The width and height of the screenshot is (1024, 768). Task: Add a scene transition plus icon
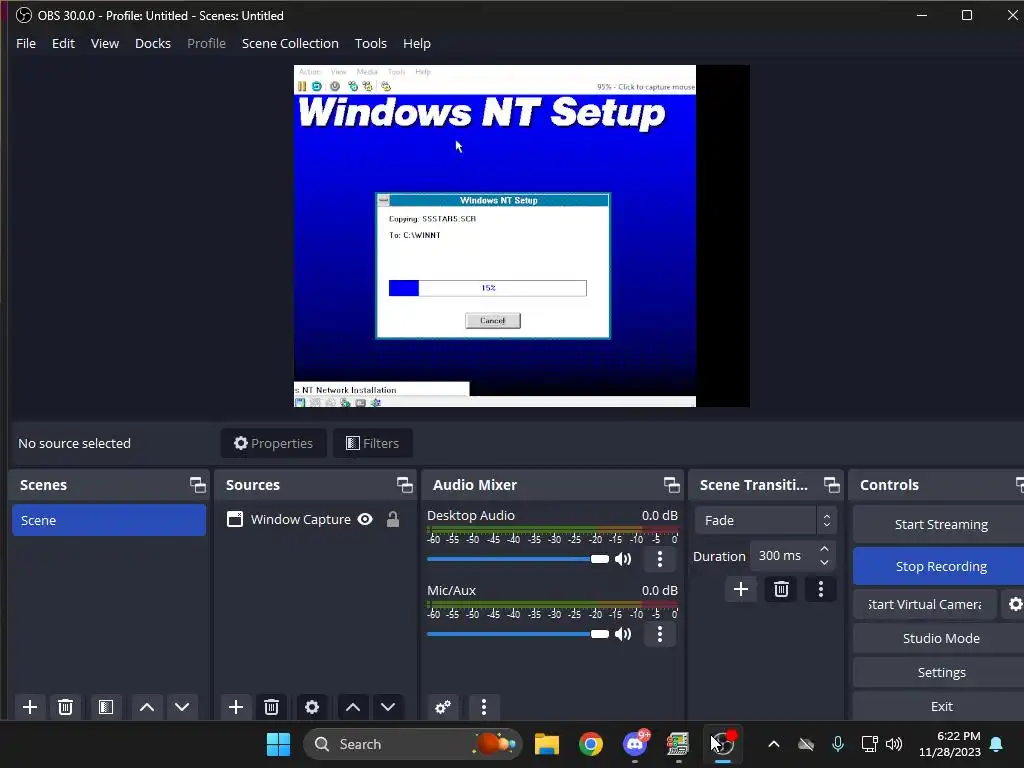point(741,590)
